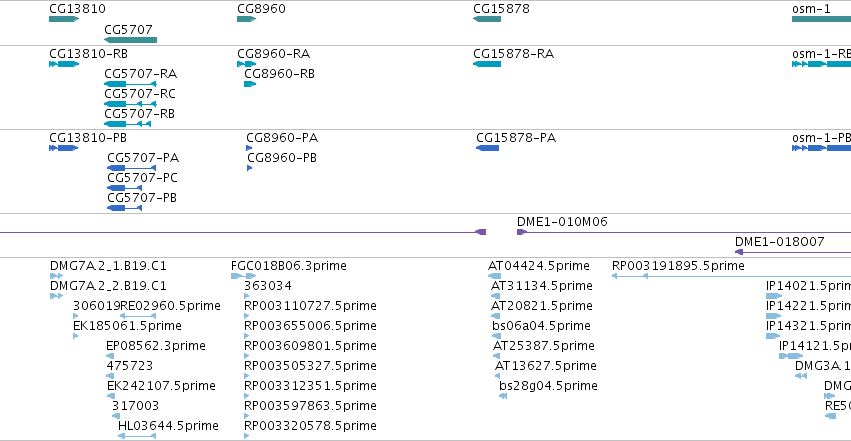Select the teal CG5707 gene bar

(x=130, y=40)
